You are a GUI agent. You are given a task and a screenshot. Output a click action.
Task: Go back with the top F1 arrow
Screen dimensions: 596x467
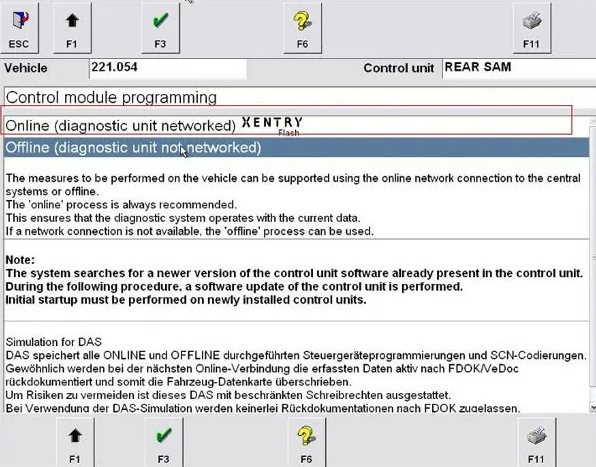(x=72, y=28)
